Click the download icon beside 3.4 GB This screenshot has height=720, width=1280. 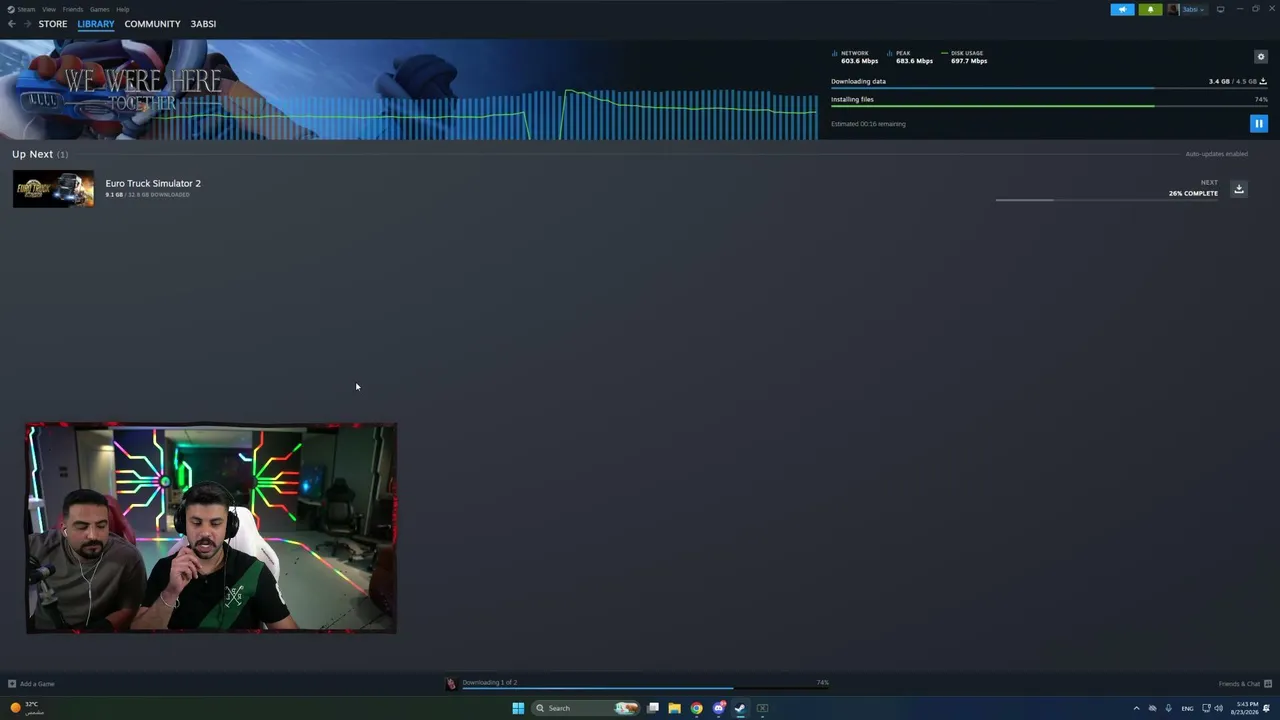click(x=1263, y=81)
